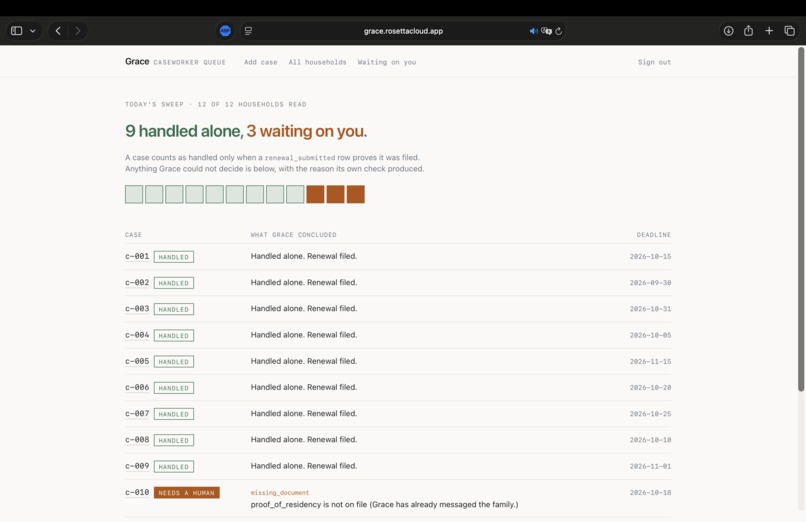Viewport: 806px width, 522px height.
Task: Click the HANDLED badge for c-009
Action: click(x=174, y=467)
